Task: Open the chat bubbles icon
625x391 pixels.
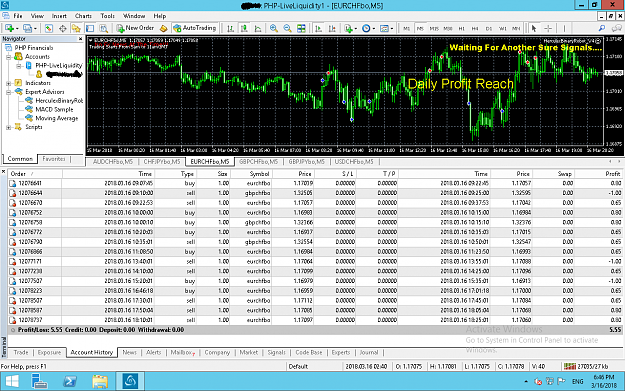Action: 617,28
